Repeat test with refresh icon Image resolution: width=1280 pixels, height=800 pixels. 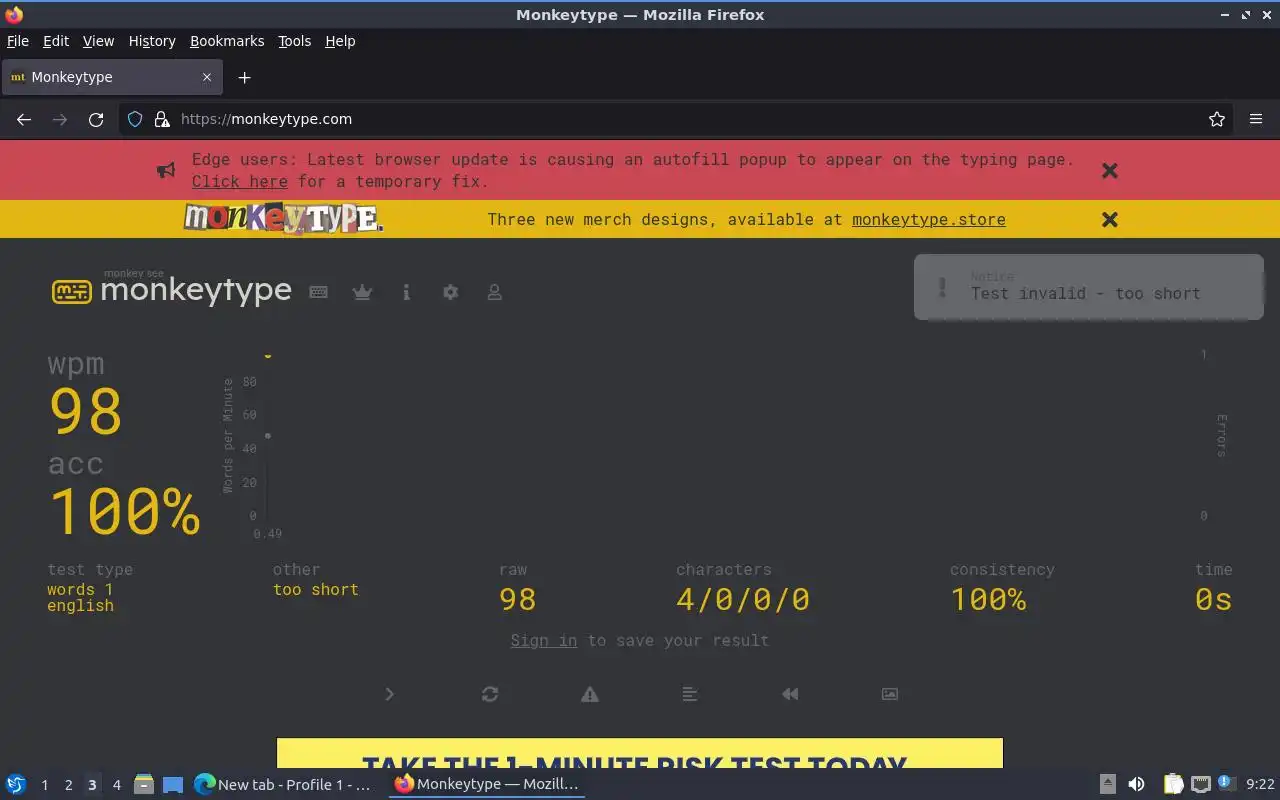[490, 694]
